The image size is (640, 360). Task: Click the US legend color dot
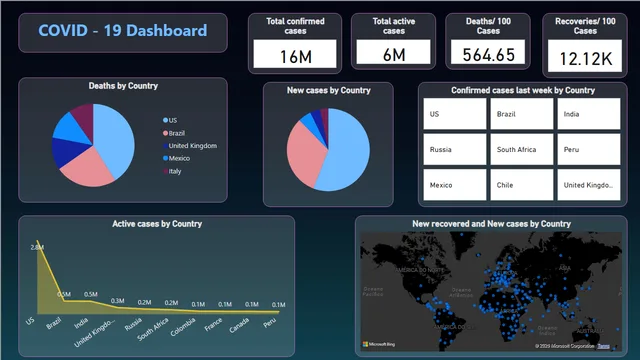click(165, 120)
